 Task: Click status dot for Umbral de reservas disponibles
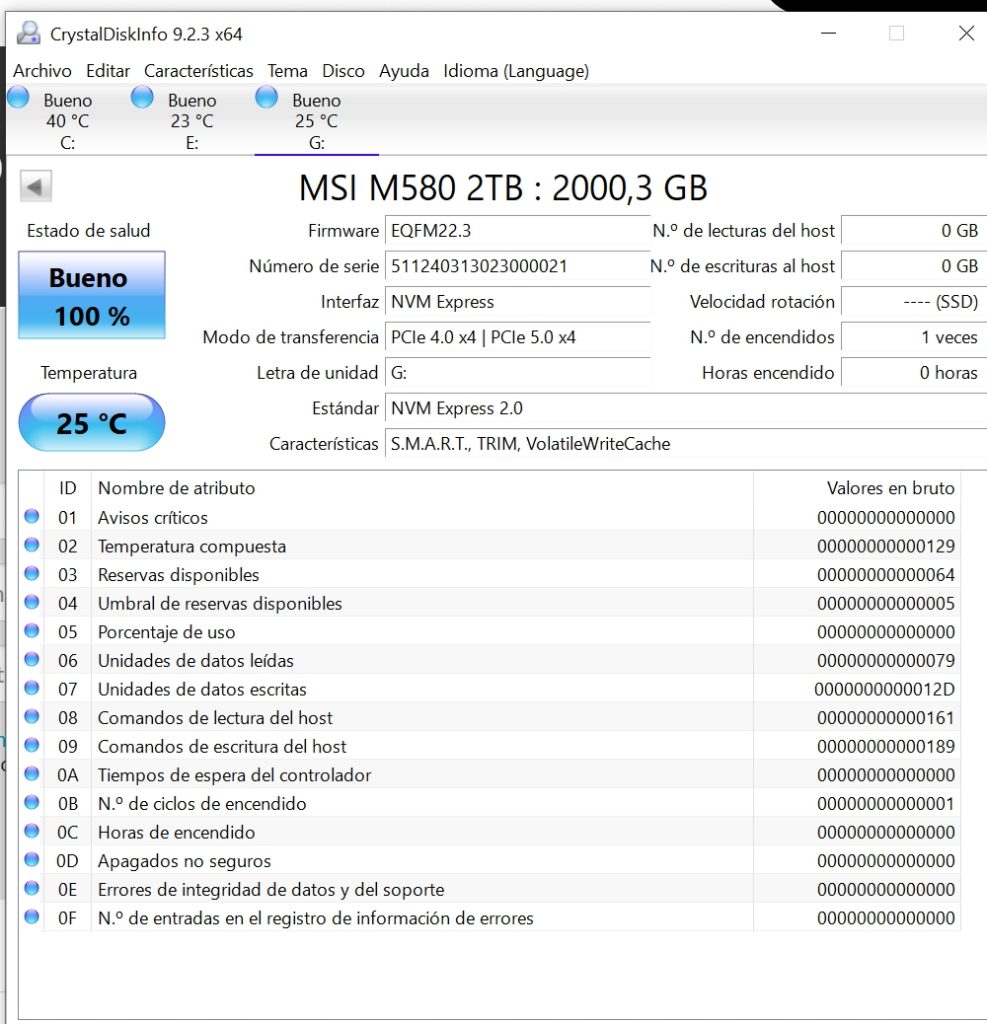pyautogui.click(x=31, y=602)
